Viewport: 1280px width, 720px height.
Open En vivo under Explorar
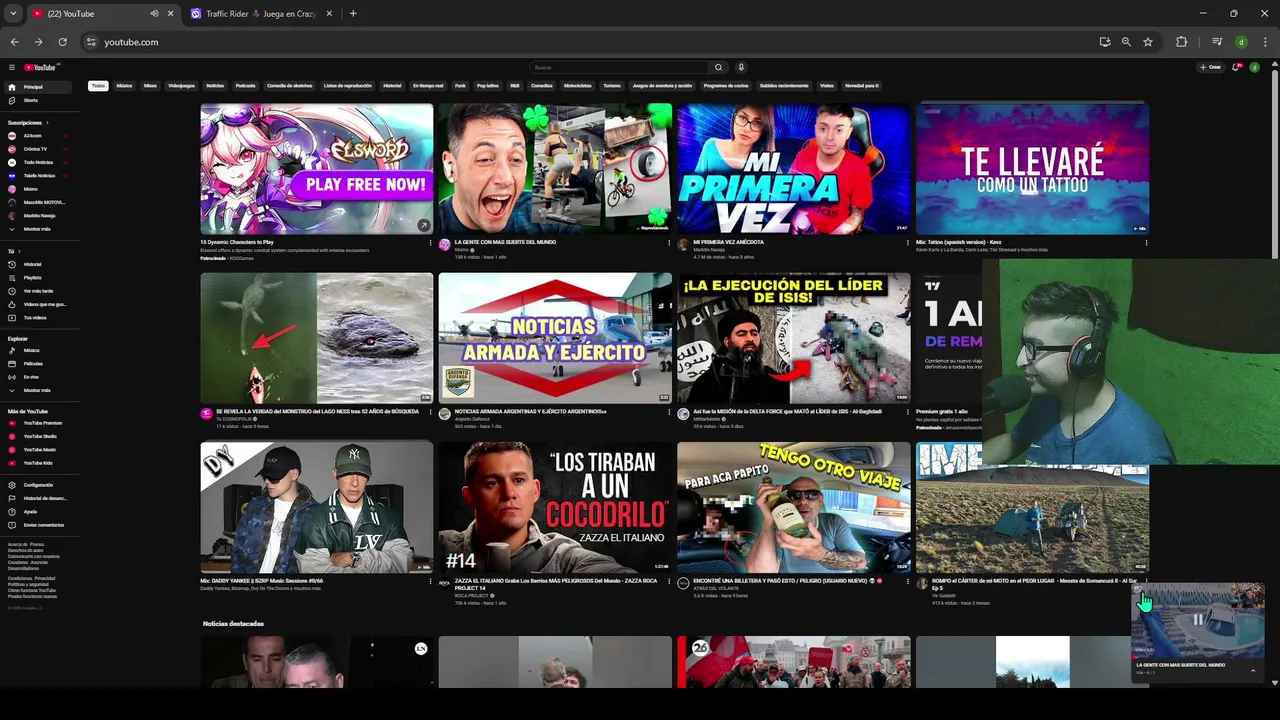pyautogui.click(x=38, y=376)
